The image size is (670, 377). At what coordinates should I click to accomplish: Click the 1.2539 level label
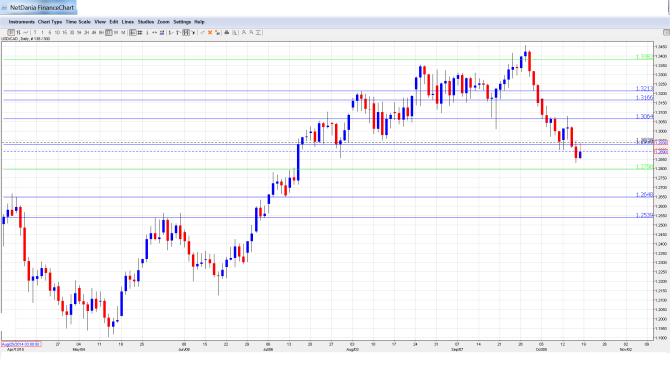coord(644,215)
